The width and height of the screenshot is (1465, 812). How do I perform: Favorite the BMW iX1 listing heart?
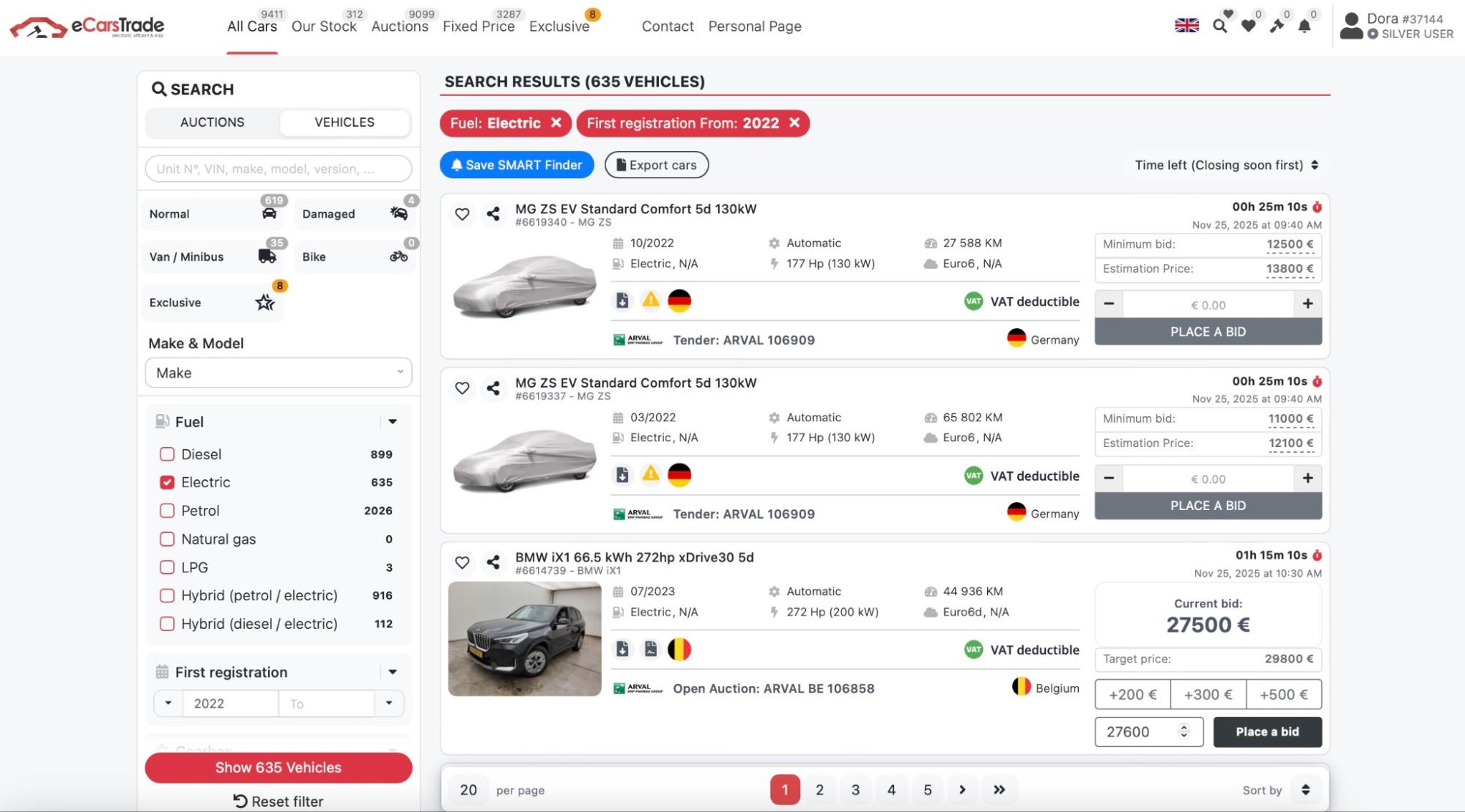pos(462,562)
